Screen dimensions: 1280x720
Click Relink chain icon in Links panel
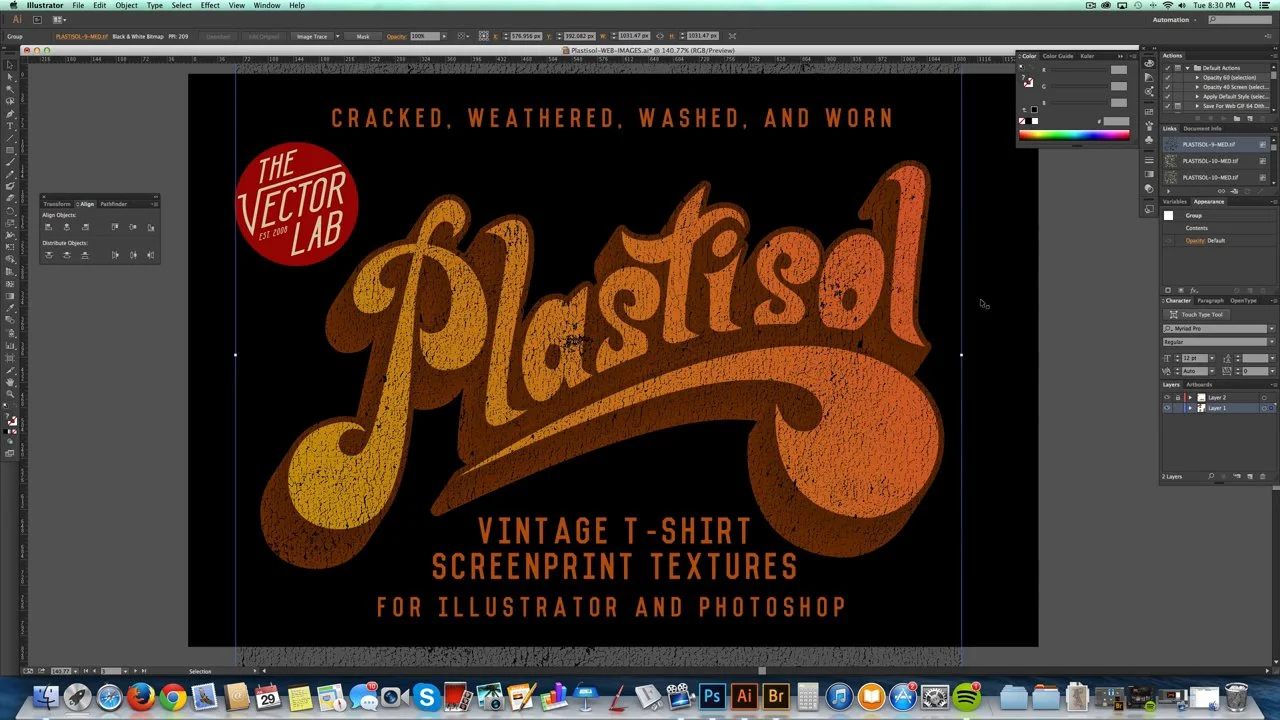click(x=1221, y=191)
